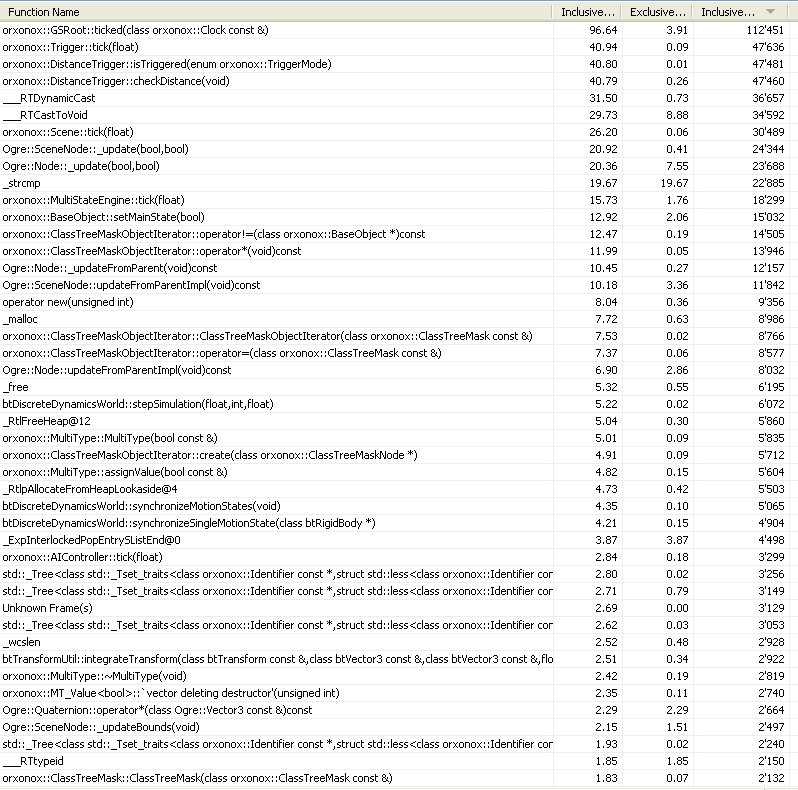Click exclusive value 19.67 in _strcmp row
The height and width of the screenshot is (790, 798).
point(674,183)
